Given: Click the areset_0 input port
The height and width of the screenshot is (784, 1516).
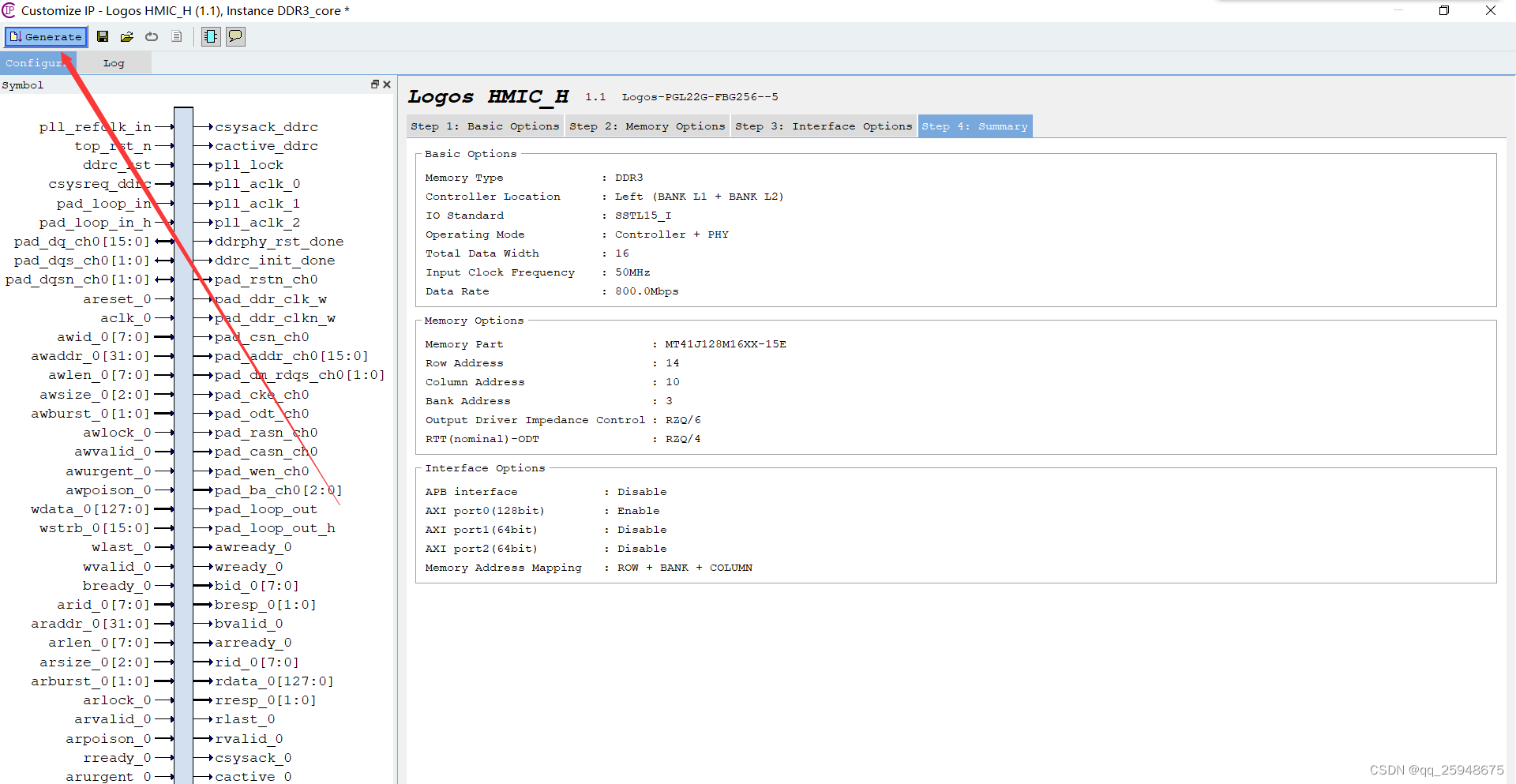Looking at the screenshot, I should [x=117, y=299].
